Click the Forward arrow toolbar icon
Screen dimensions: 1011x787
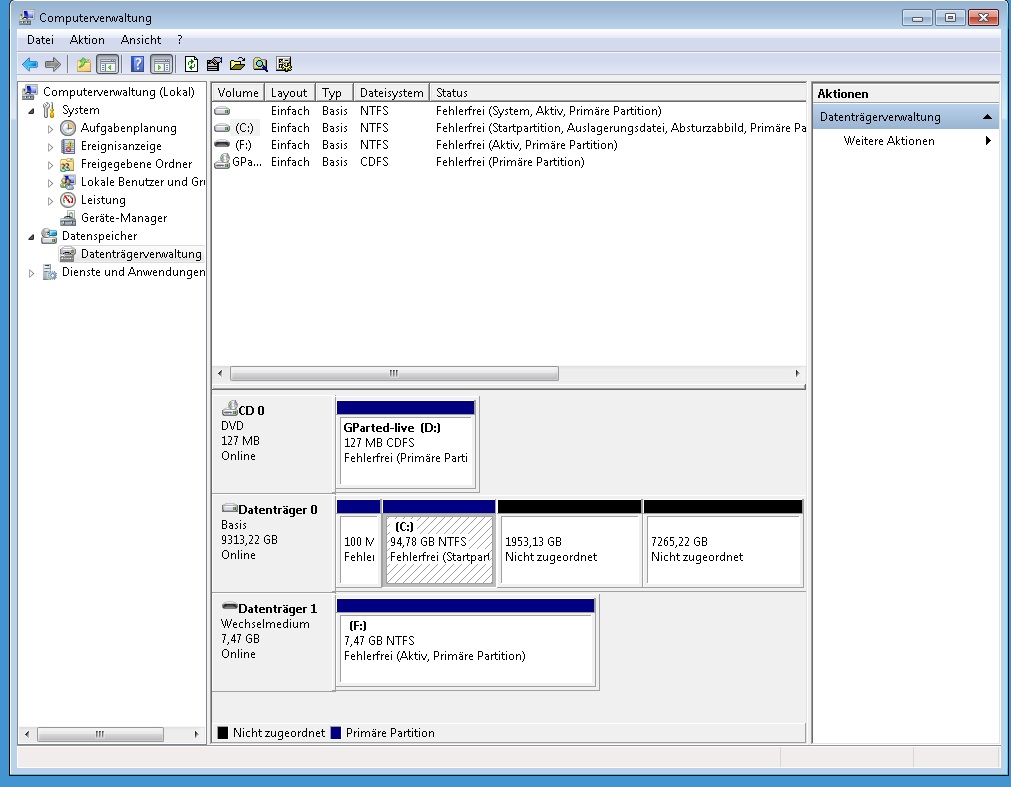tap(53, 64)
